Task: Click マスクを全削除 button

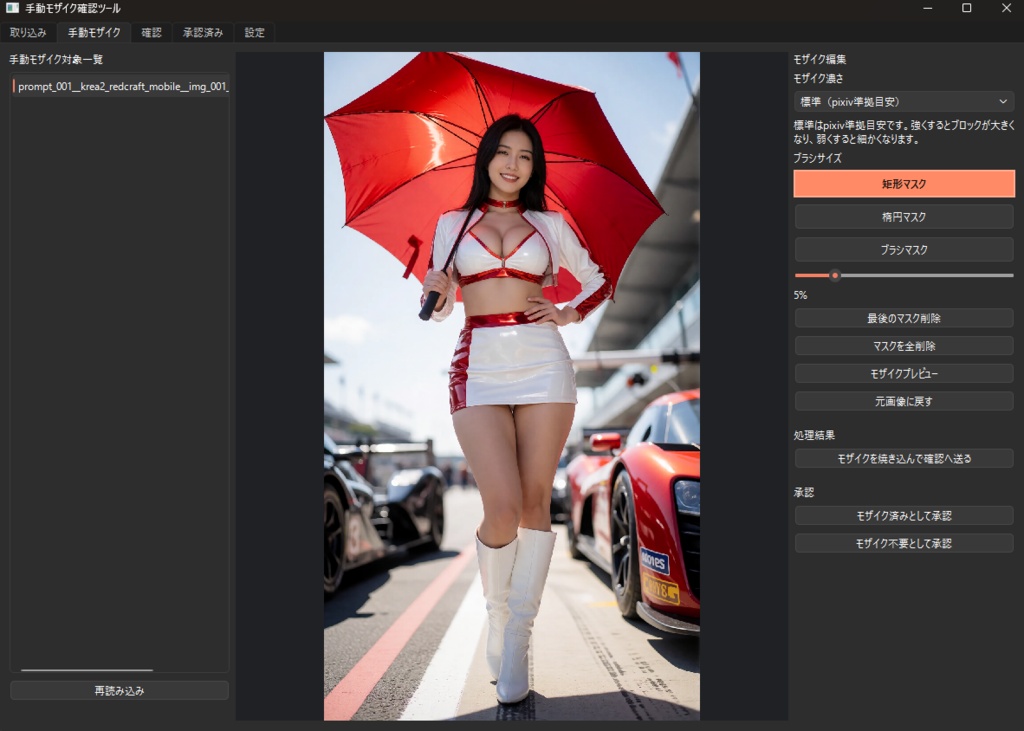Action: tap(904, 346)
